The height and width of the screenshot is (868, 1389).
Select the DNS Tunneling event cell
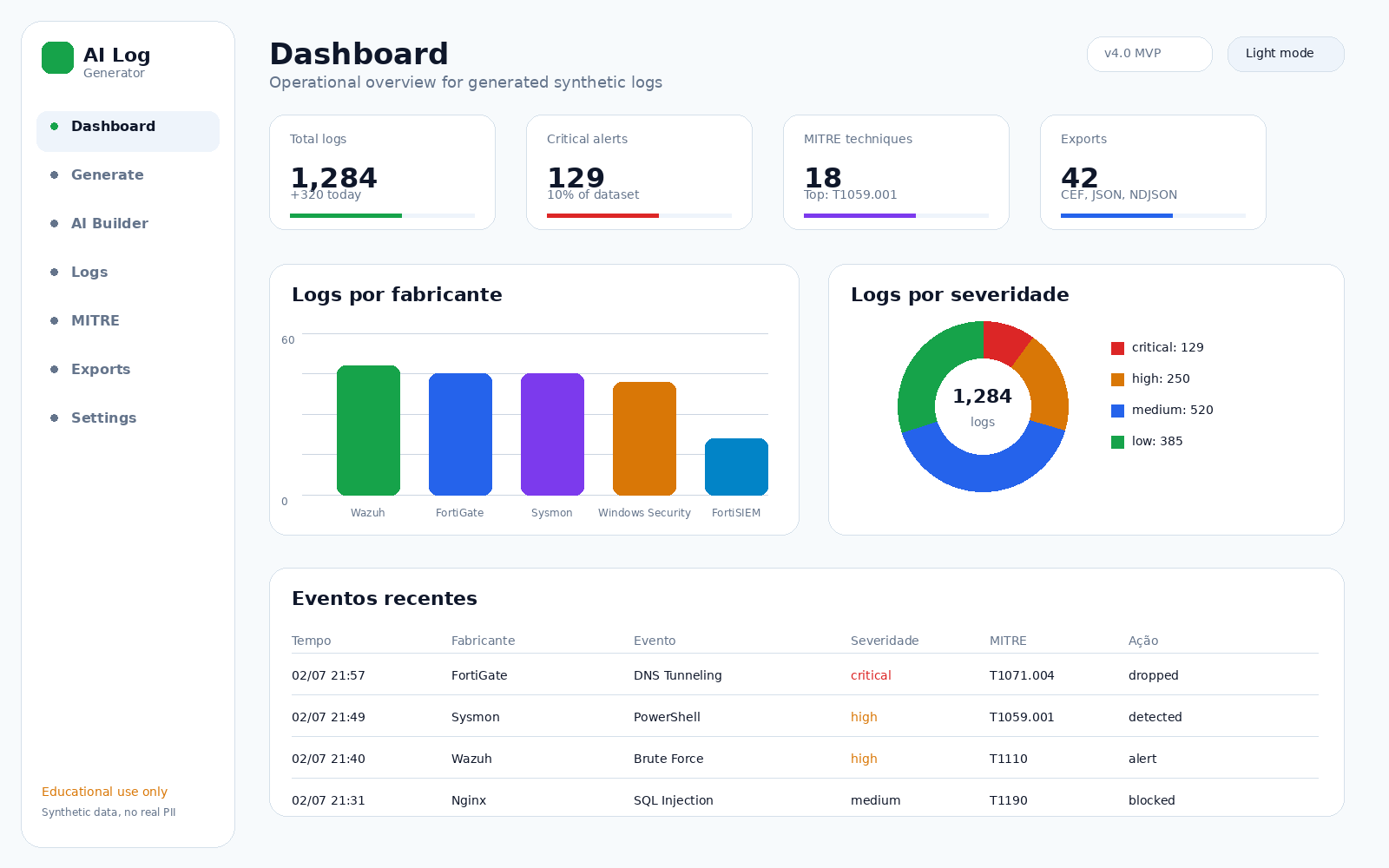pyautogui.click(x=678, y=675)
